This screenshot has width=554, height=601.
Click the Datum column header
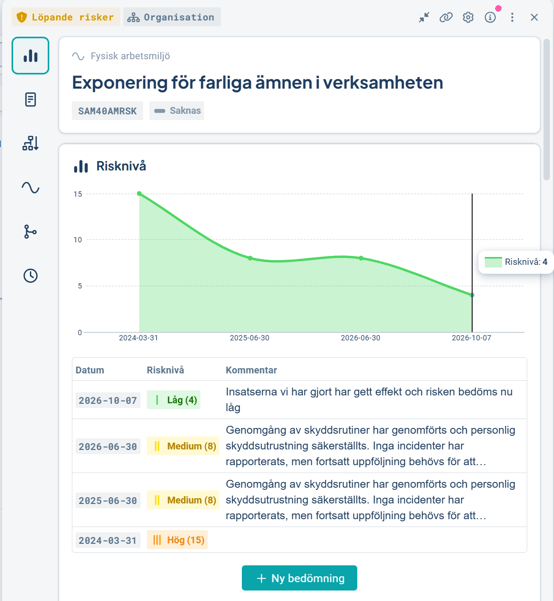90,370
